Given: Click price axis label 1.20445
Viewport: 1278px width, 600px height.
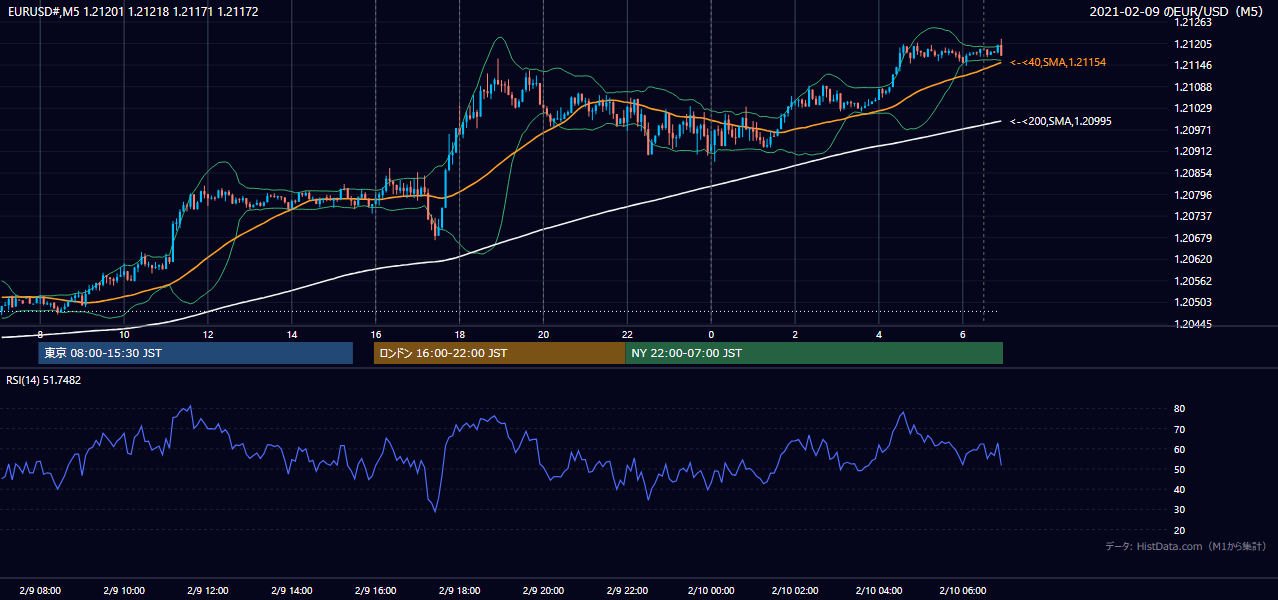Looking at the screenshot, I should pos(1193,324).
